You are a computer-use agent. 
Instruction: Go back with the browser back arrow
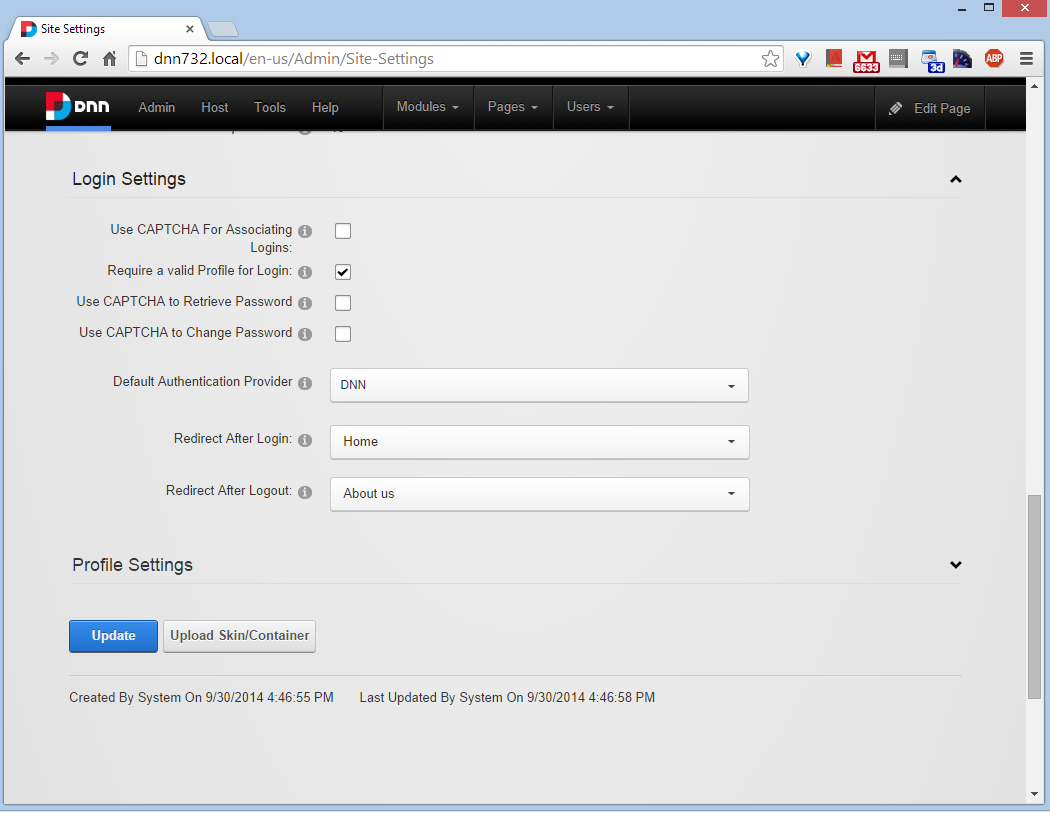tap(22, 59)
